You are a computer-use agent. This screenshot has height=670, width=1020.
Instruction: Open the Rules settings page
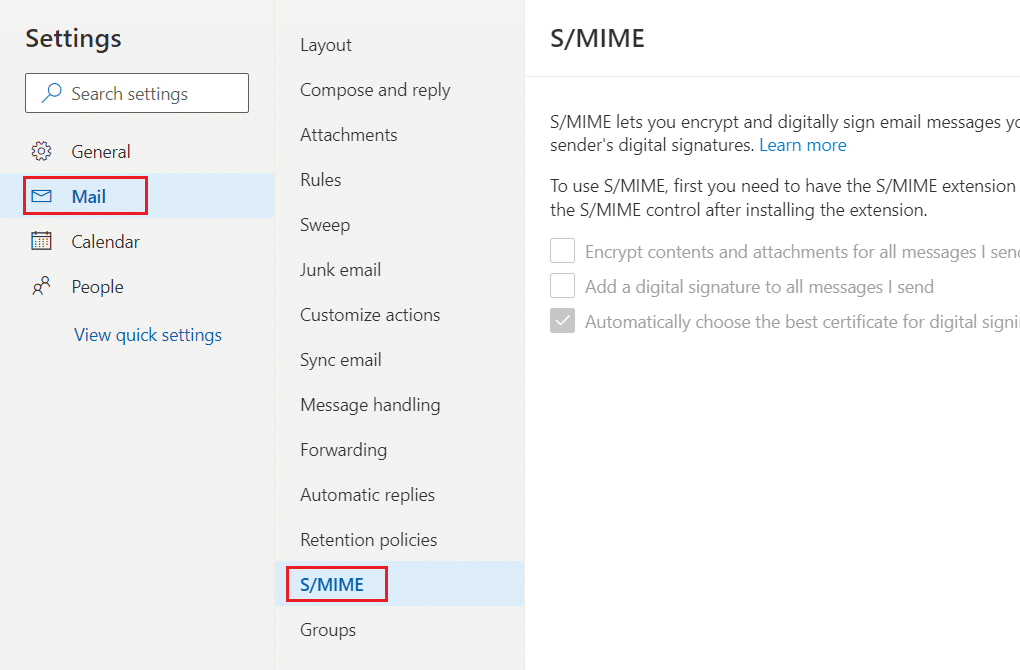click(321, 180)
